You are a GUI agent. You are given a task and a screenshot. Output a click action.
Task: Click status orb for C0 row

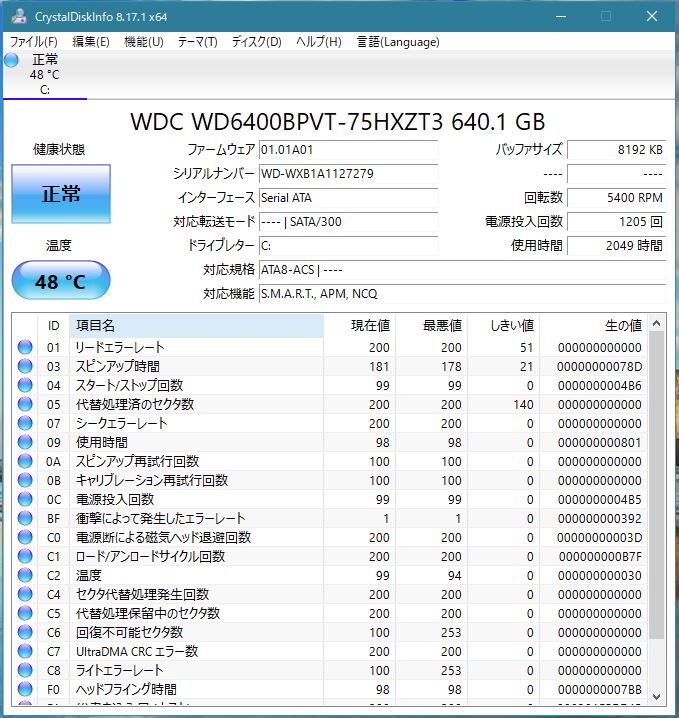point(25,537)
